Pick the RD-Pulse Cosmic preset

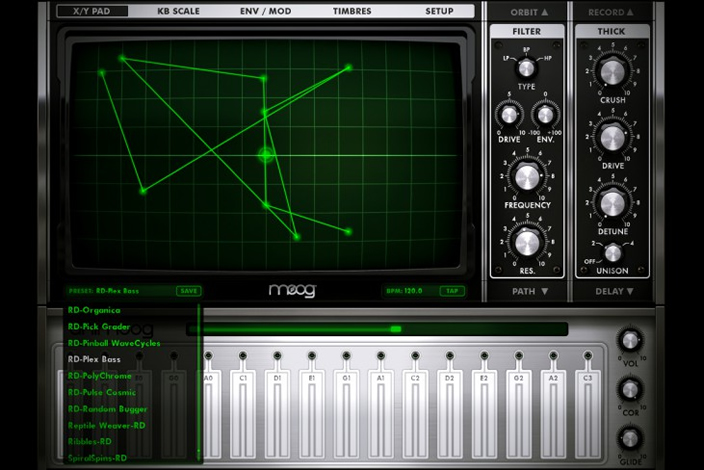pyautogui.click(x=102, y=392)
